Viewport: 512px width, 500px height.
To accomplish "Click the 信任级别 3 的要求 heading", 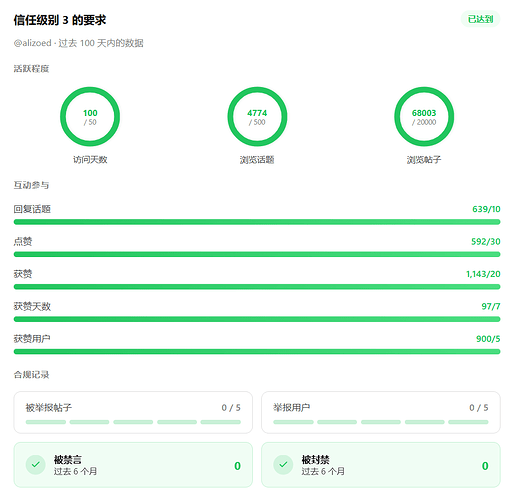I will coord(60,20).
